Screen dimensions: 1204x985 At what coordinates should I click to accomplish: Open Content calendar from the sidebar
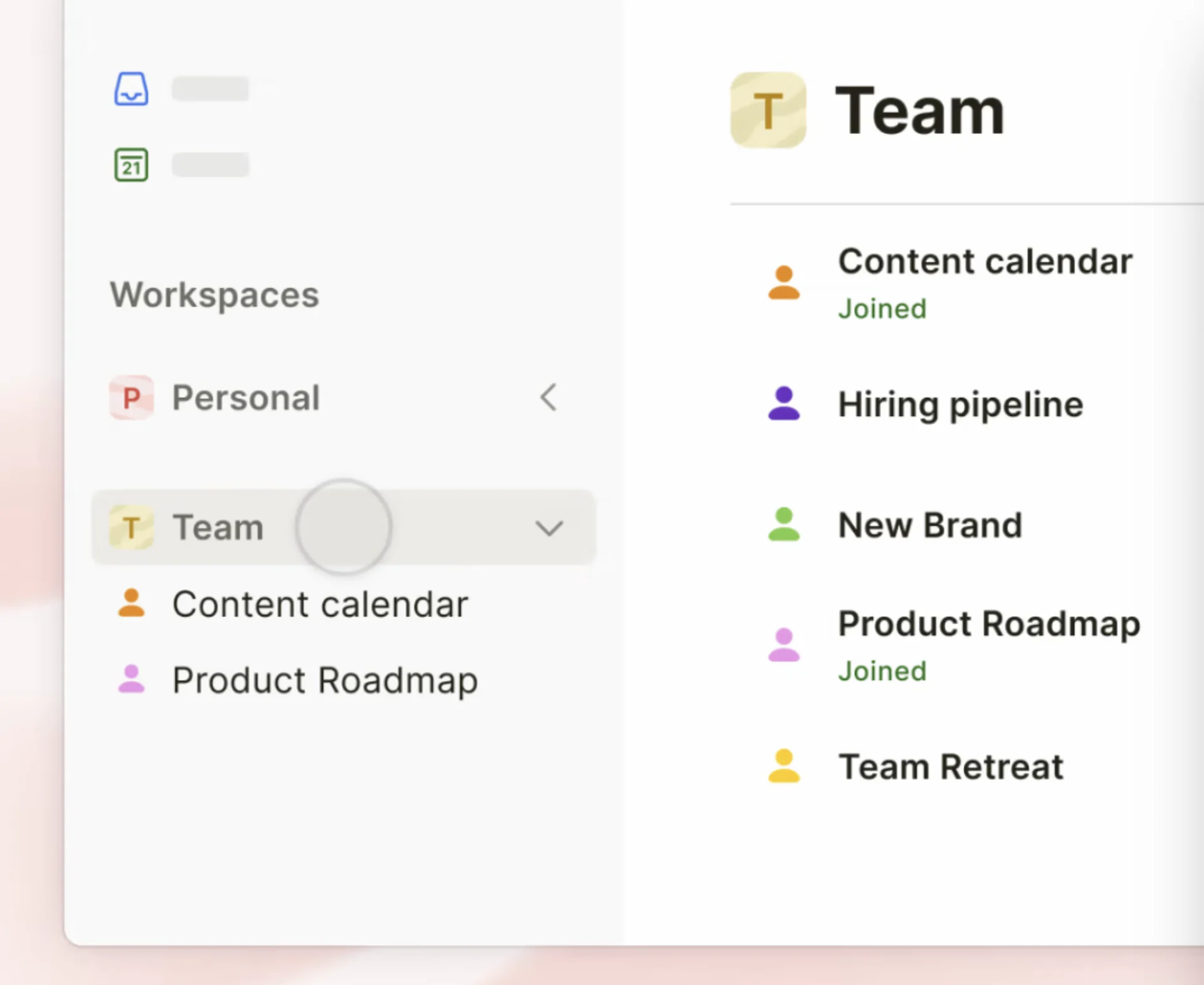pos(320,604)
